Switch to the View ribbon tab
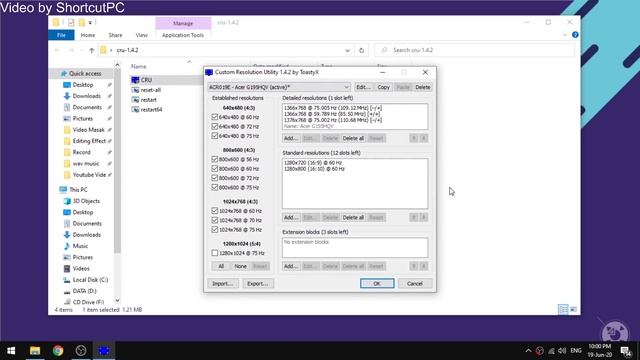 click(x=142, y=35)
